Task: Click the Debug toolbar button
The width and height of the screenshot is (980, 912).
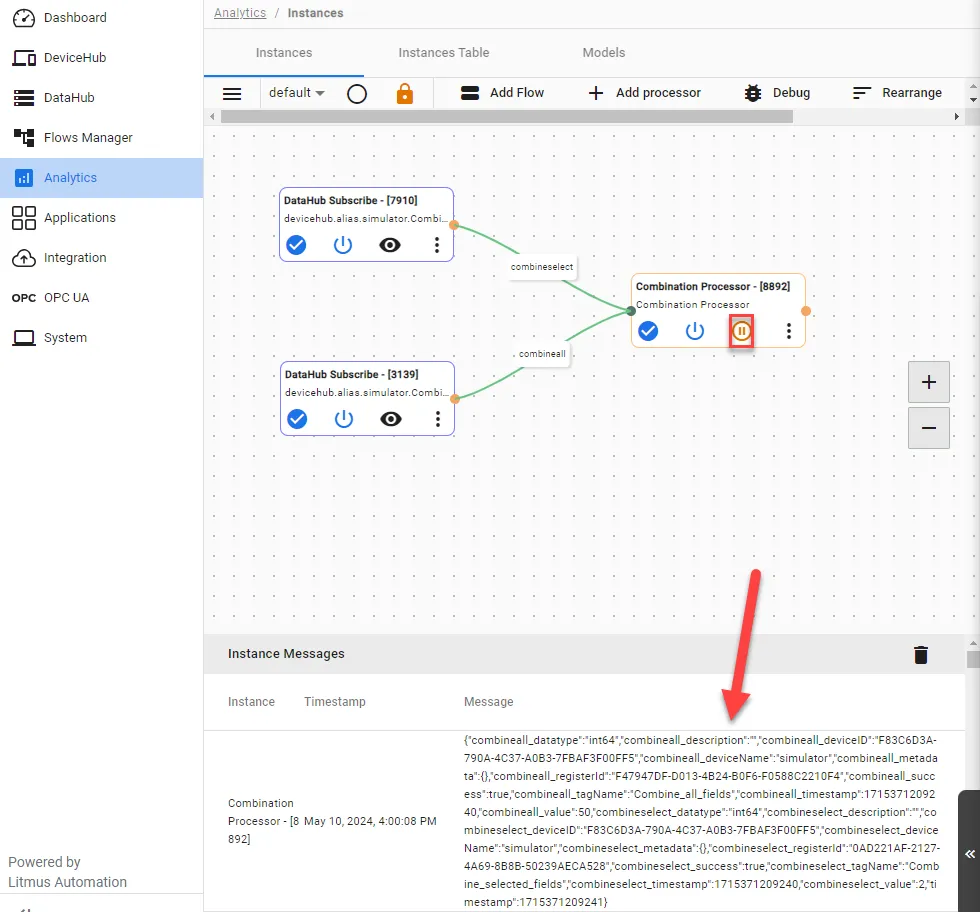Action: pos(777,93)
